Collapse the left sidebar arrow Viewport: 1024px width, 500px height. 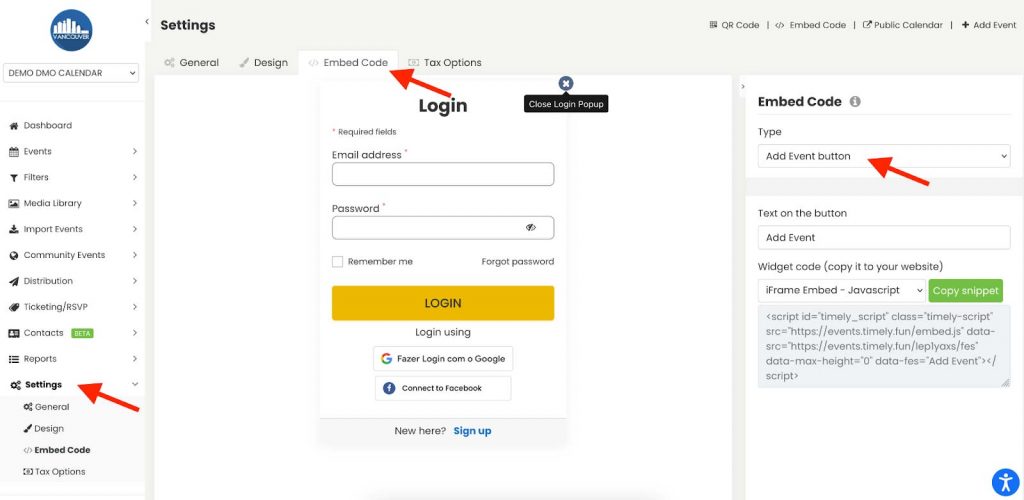tap(146, 22)
